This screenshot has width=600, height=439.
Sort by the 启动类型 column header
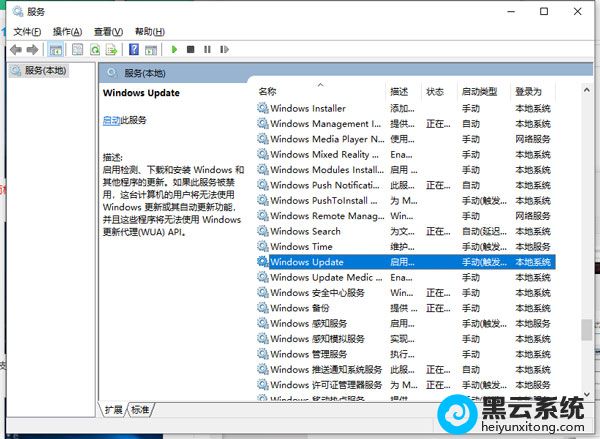point(478,91)
